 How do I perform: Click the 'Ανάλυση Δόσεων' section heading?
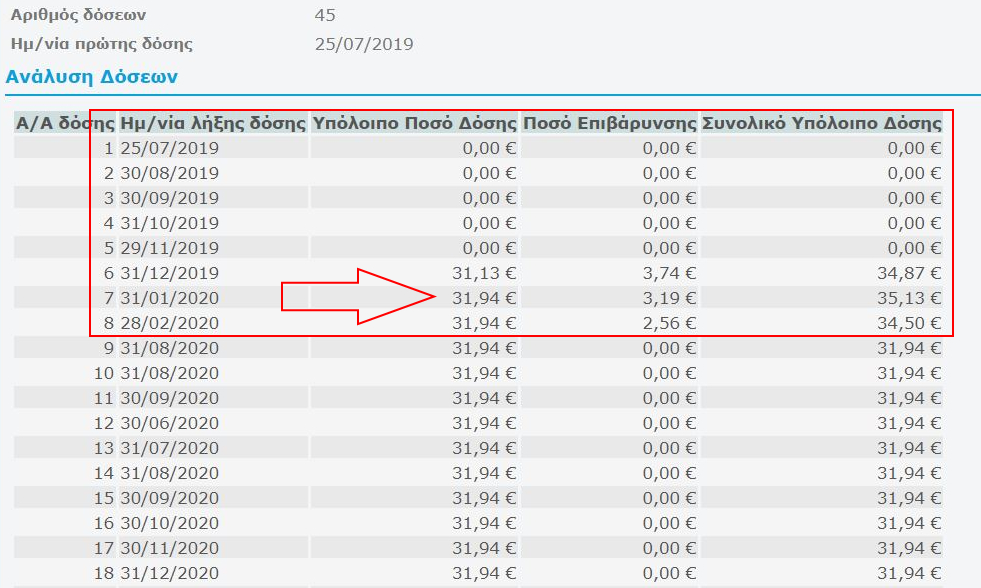(92, 76)
